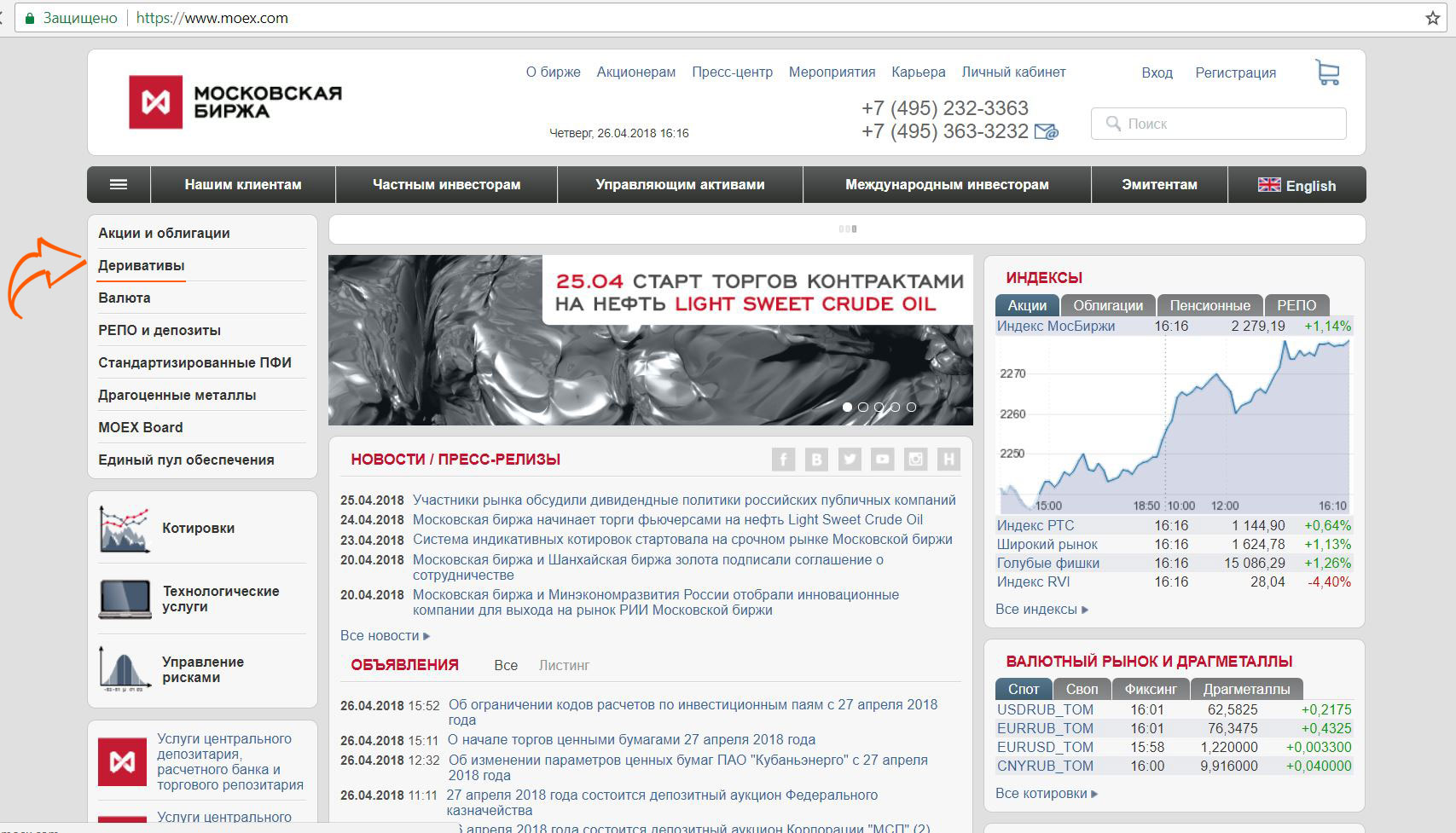
Task: Open Международным инвесторам menu
Action: [947, 184]
